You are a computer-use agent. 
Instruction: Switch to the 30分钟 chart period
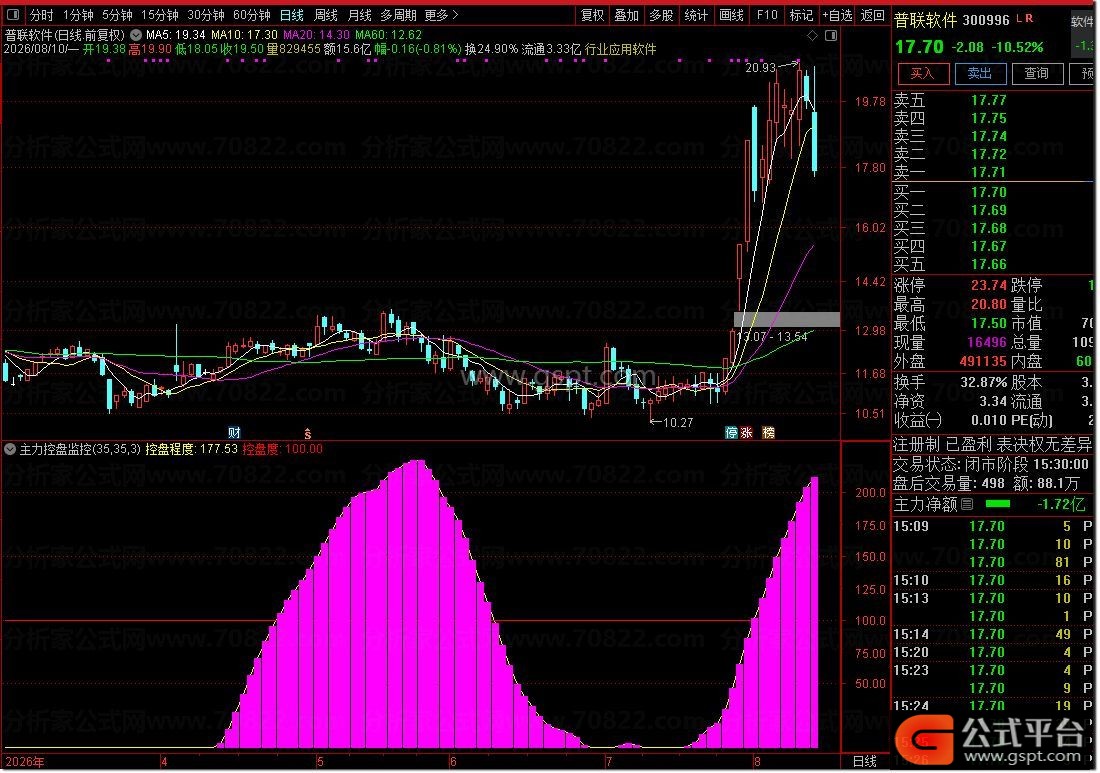tap(206, 15)
